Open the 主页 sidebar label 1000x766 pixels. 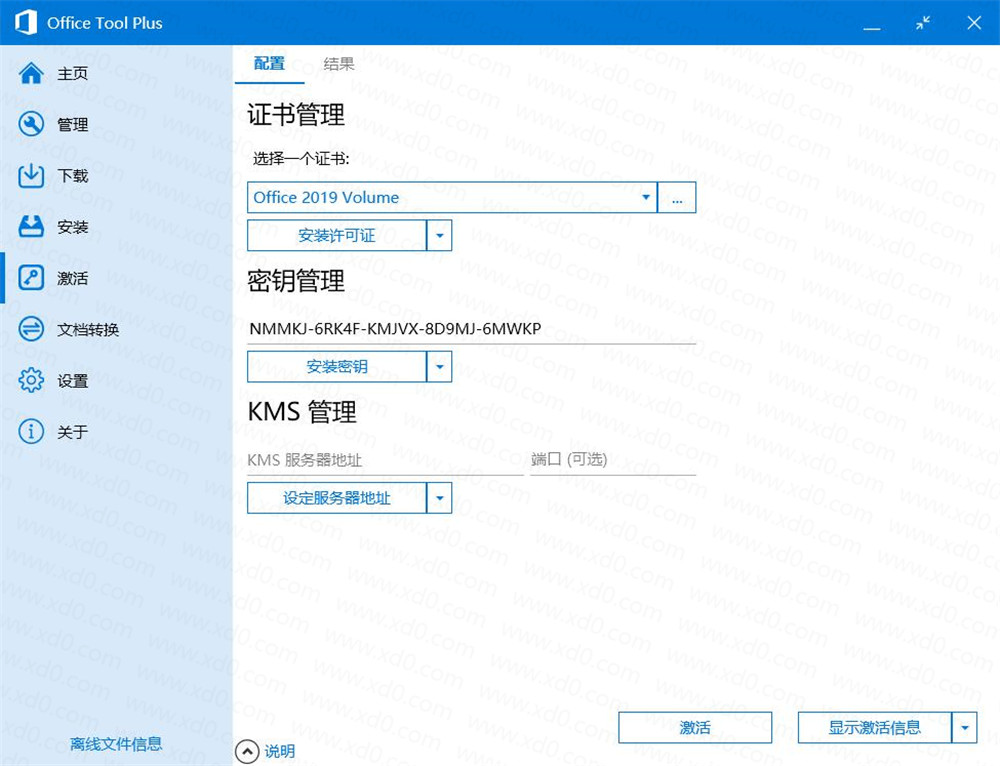pyautogui.click(x=73, y=74)
